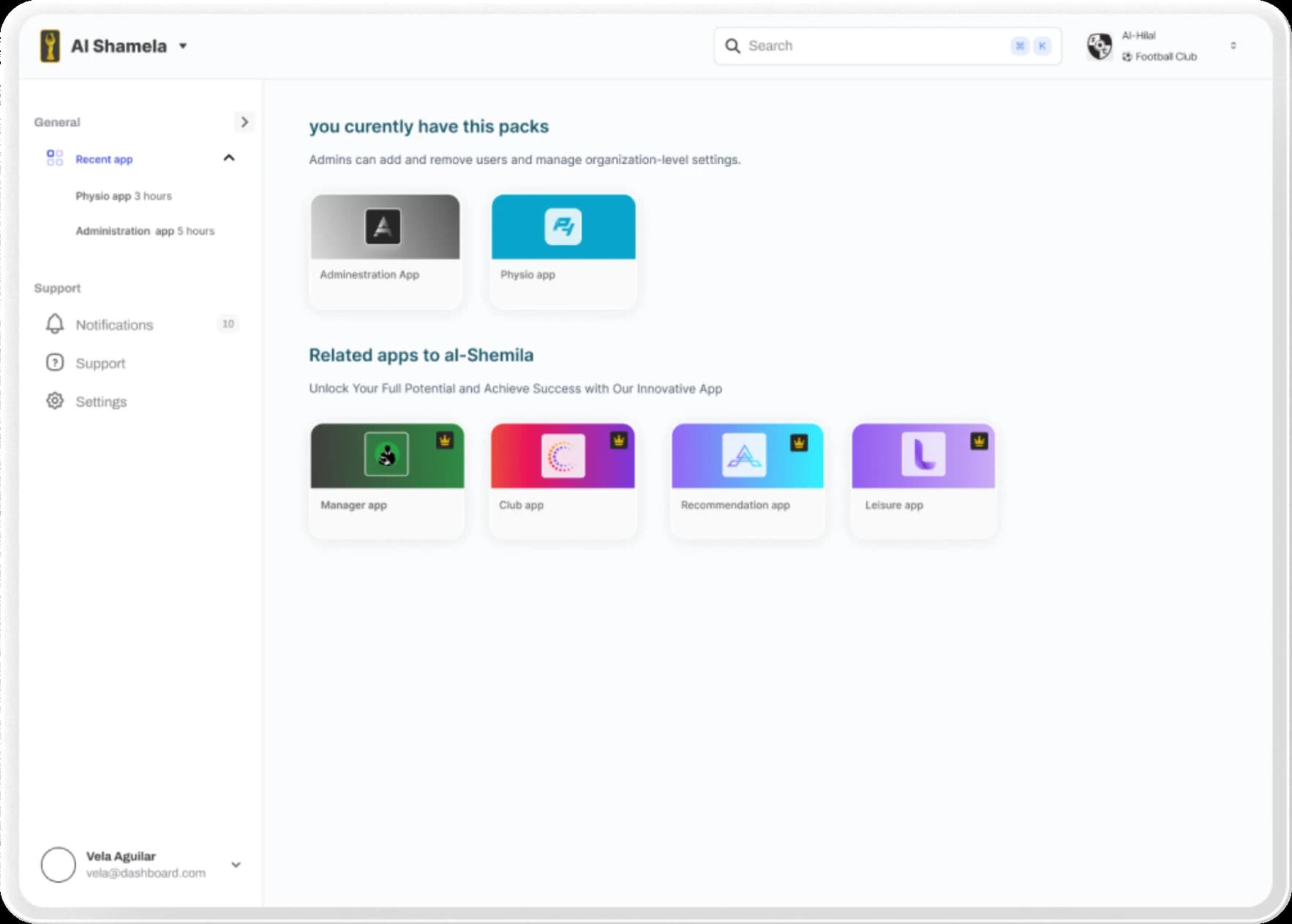Click the Recommendation app icon
The height and width of the screenshot is (924, 1292).
tap(743, 456)
